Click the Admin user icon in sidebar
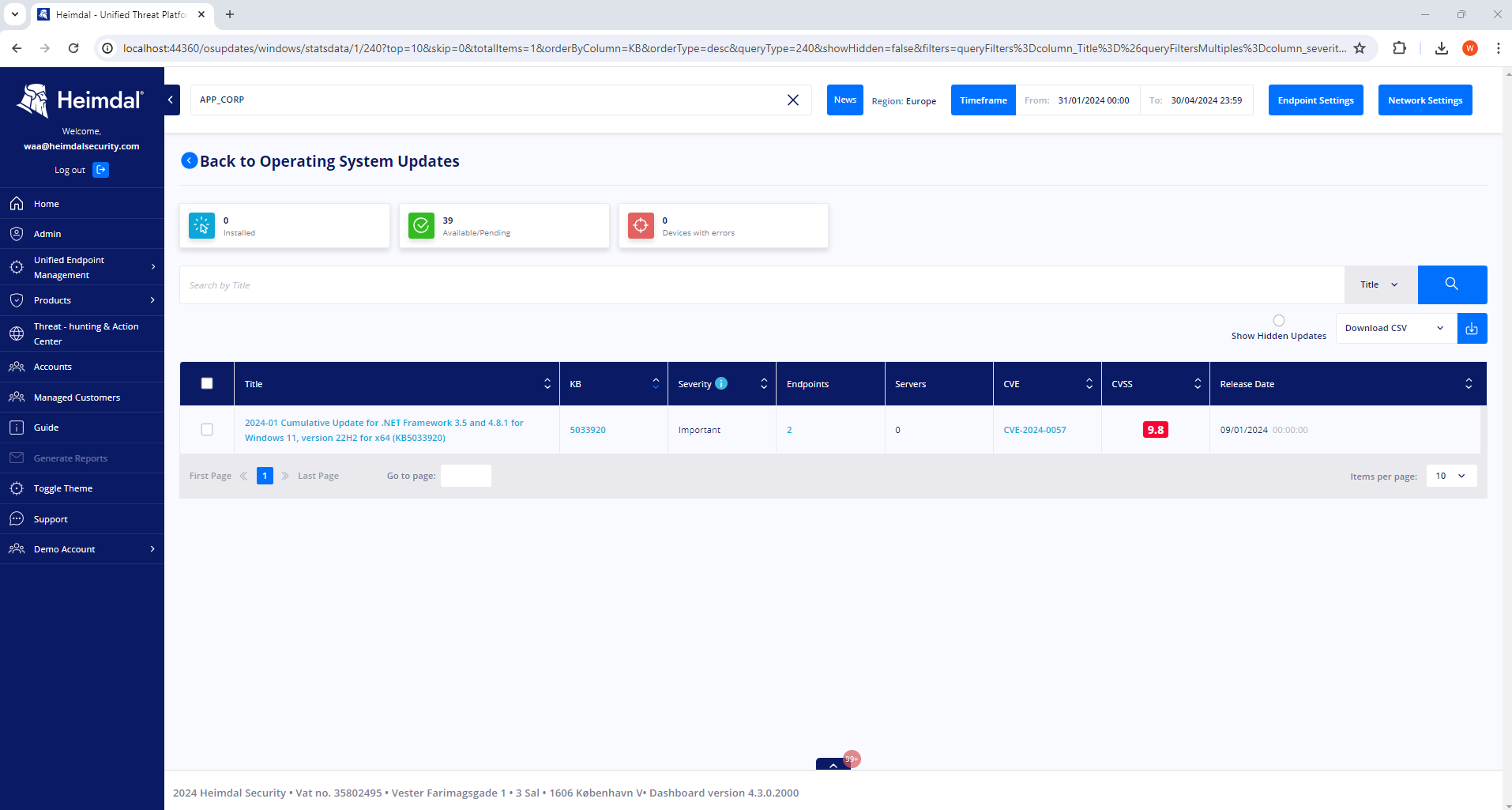This screenshot has height=810, width=1512. (x=17, y=234)
